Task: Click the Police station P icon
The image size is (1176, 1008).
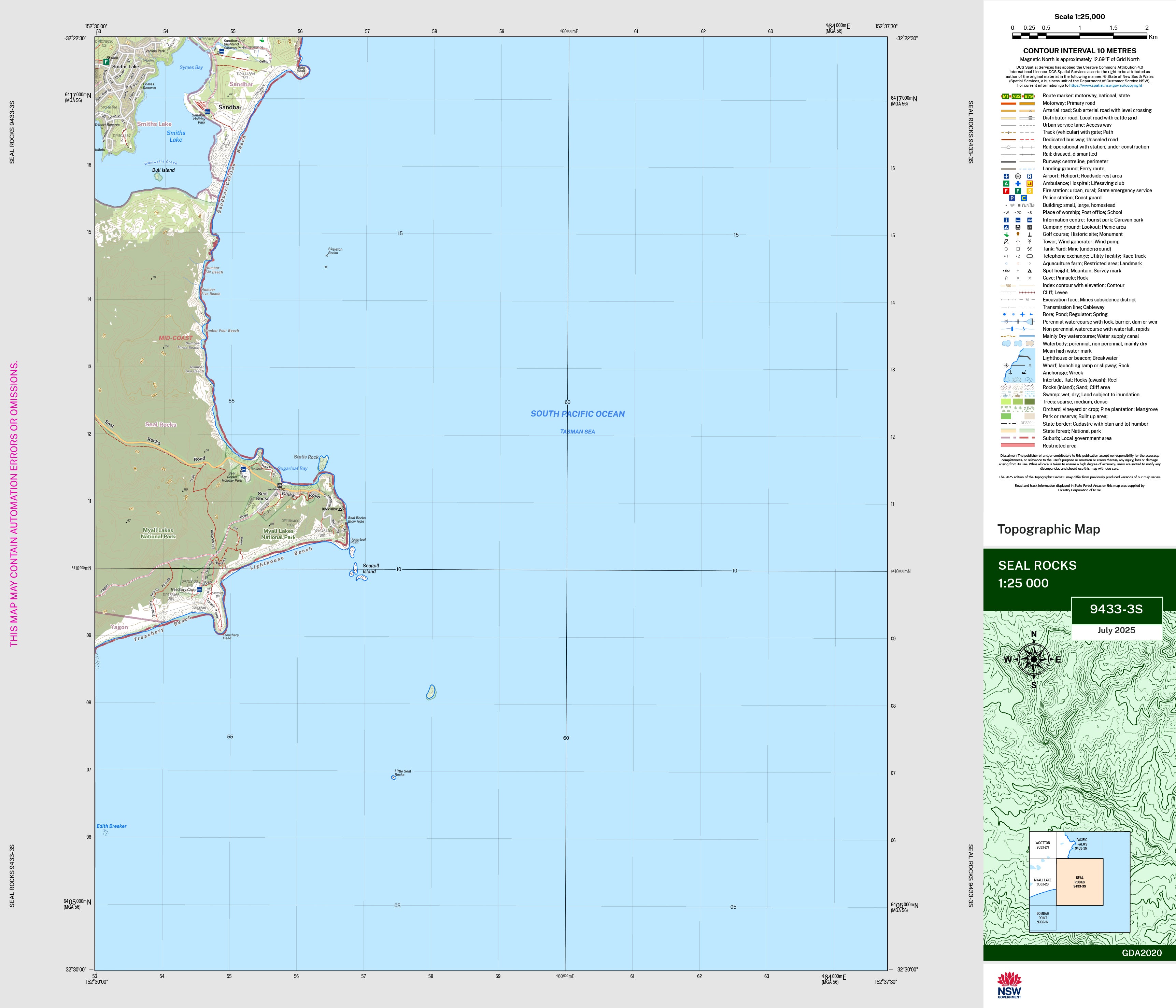Action: click(x=1012, y=198)
